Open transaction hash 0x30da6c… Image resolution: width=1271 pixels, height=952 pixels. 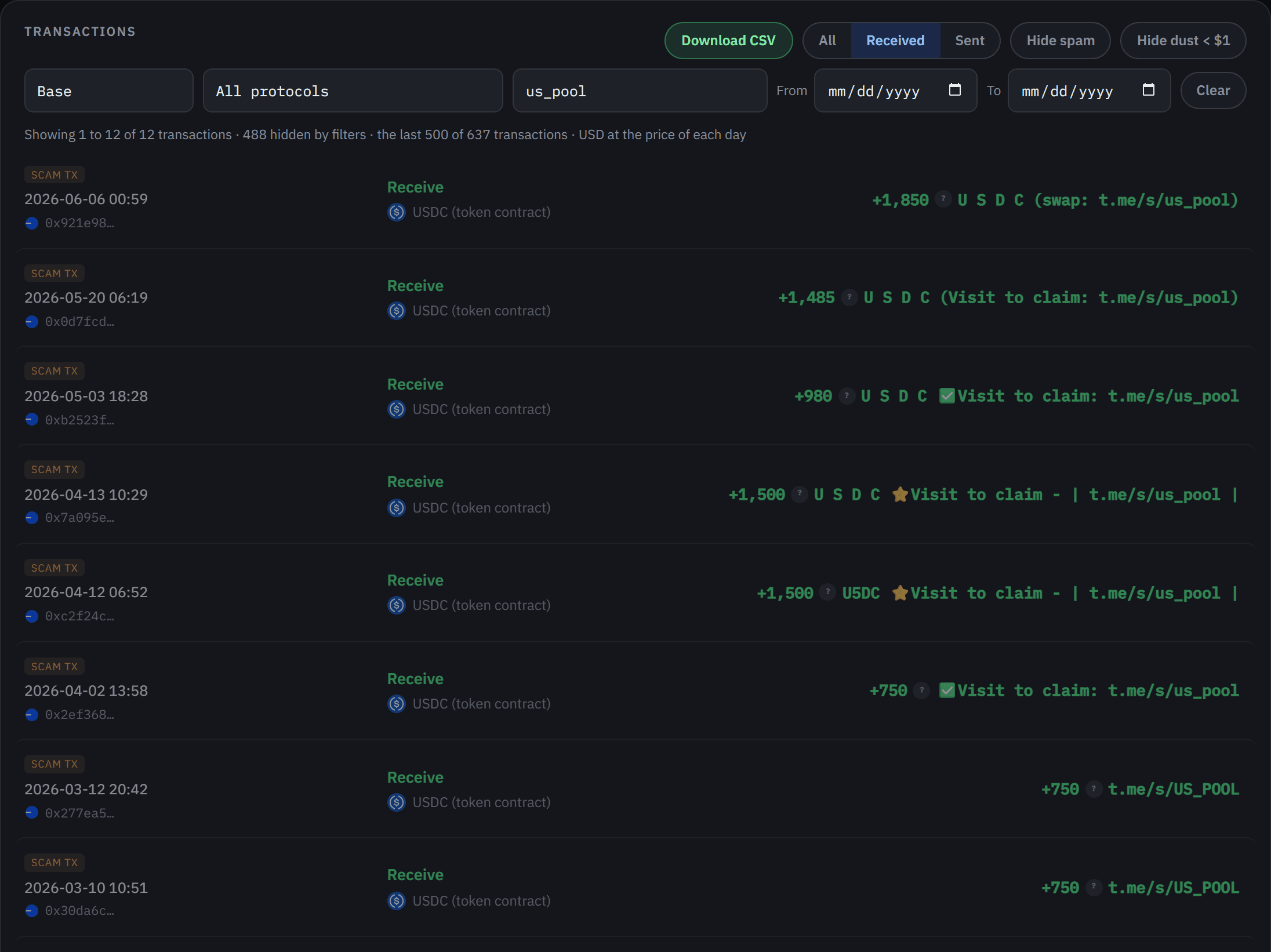click(x=79, y=911)
